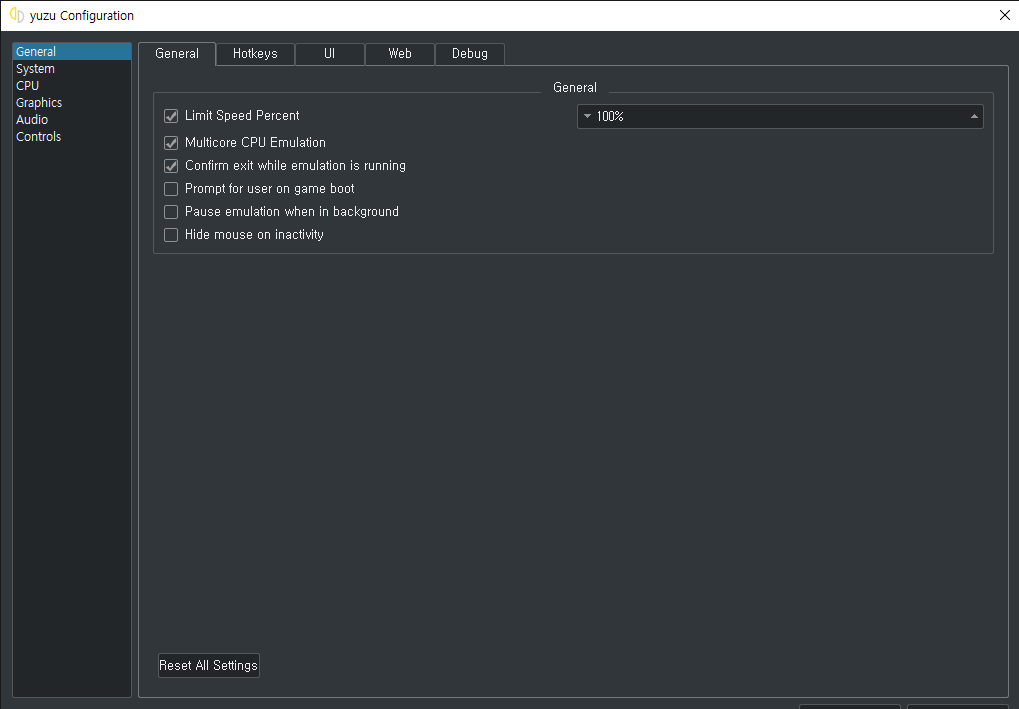Open System settings in sidebar
Viewport: 1019px width, 709px height.
click(71, 68)
